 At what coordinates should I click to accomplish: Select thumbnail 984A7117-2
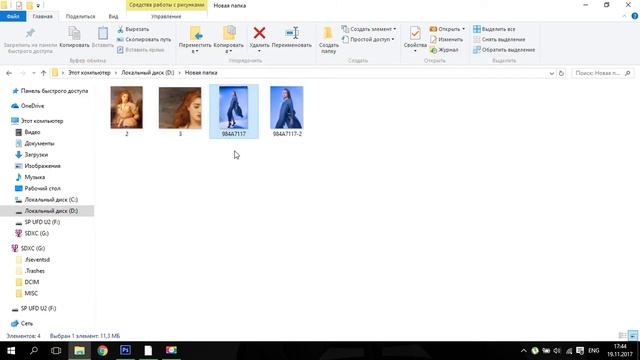(287, 111)
